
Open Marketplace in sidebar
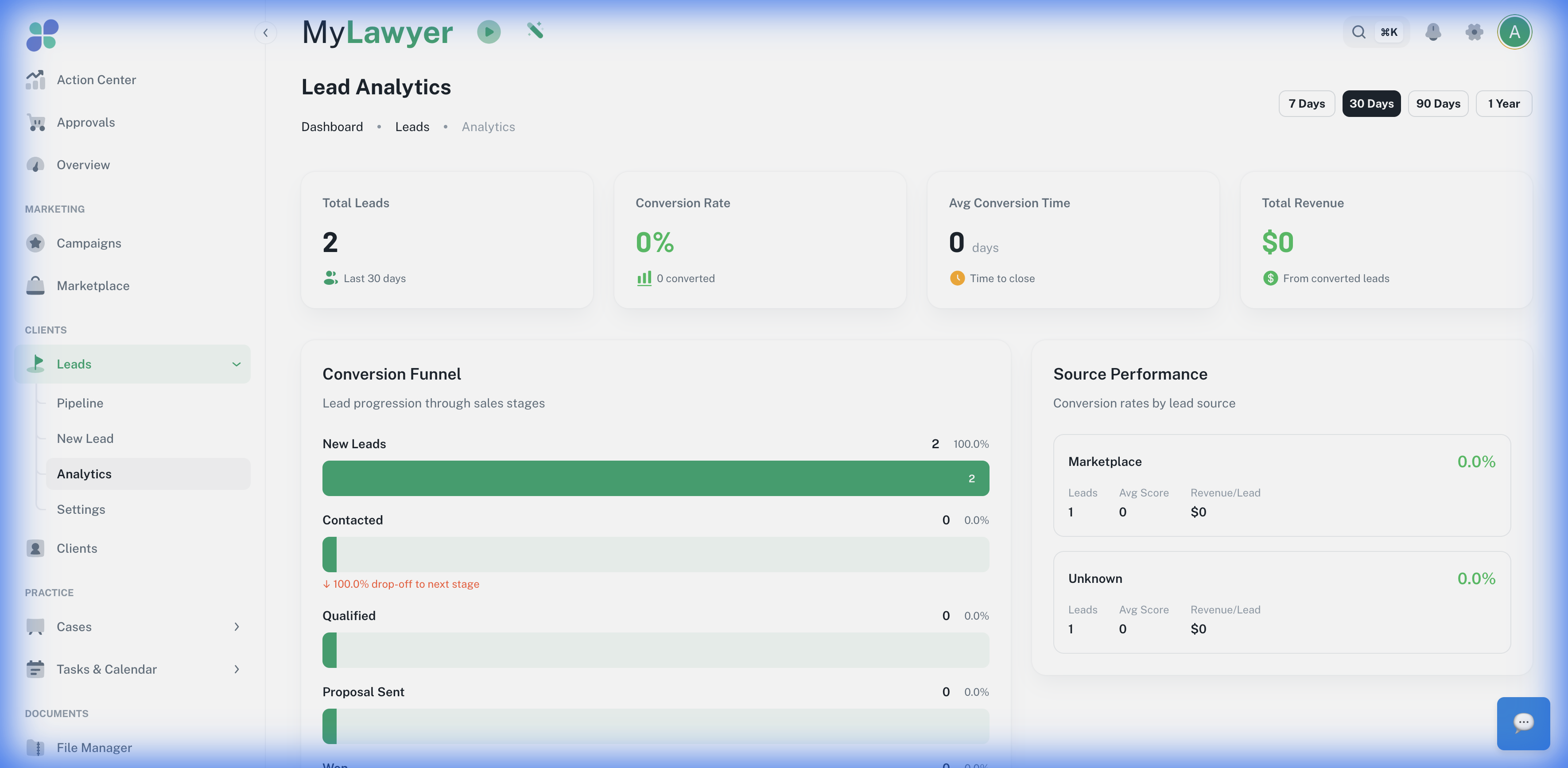pos(132,285)
